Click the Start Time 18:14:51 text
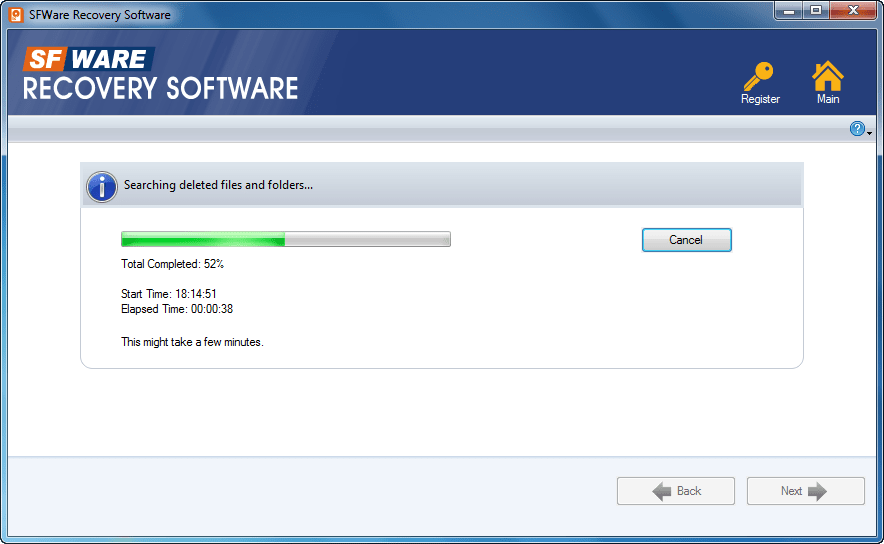The image size is (884, 544). pyautogui.click(x=169, y=294)
